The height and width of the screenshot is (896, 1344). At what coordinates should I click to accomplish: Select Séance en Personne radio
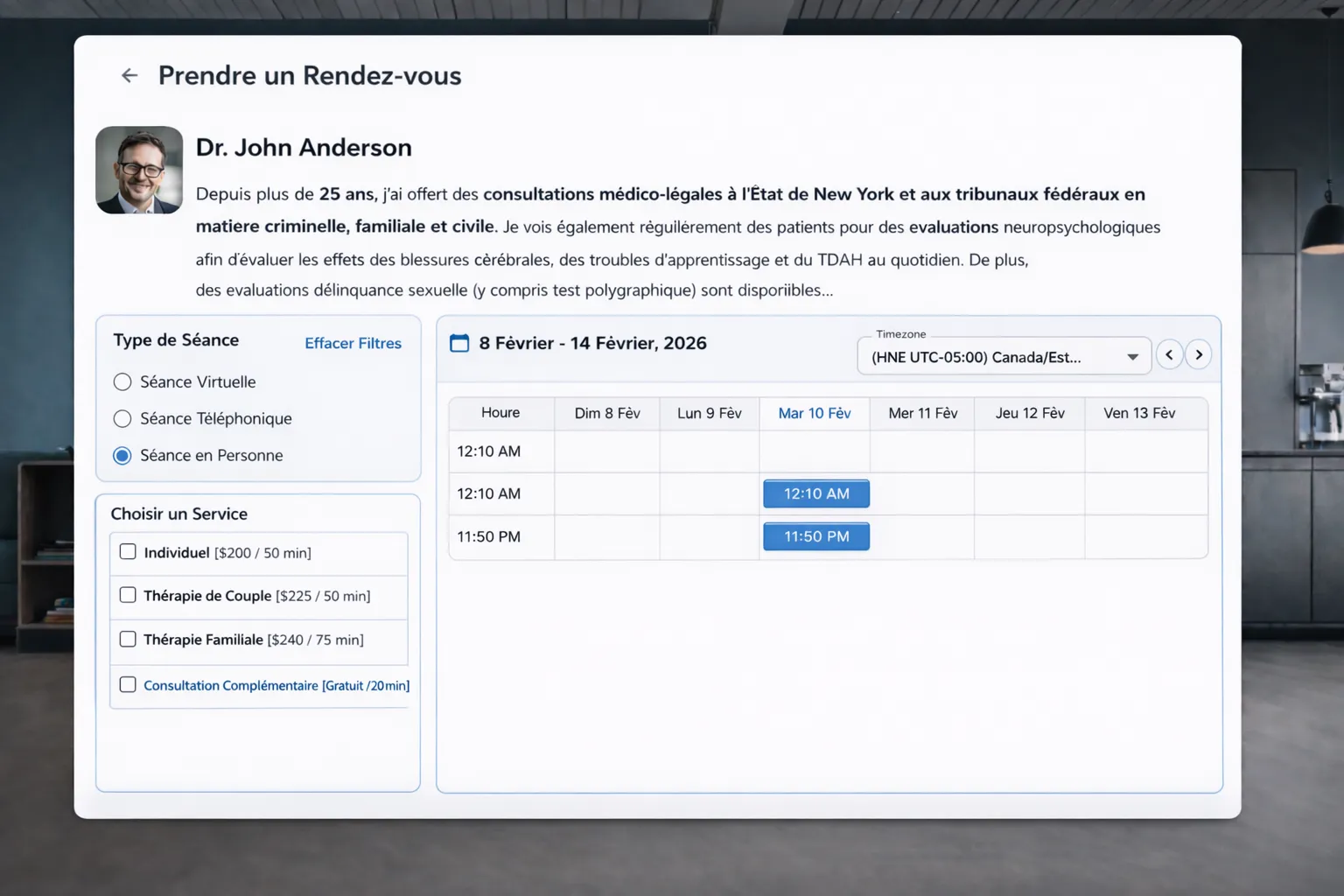tap(122, 456)
